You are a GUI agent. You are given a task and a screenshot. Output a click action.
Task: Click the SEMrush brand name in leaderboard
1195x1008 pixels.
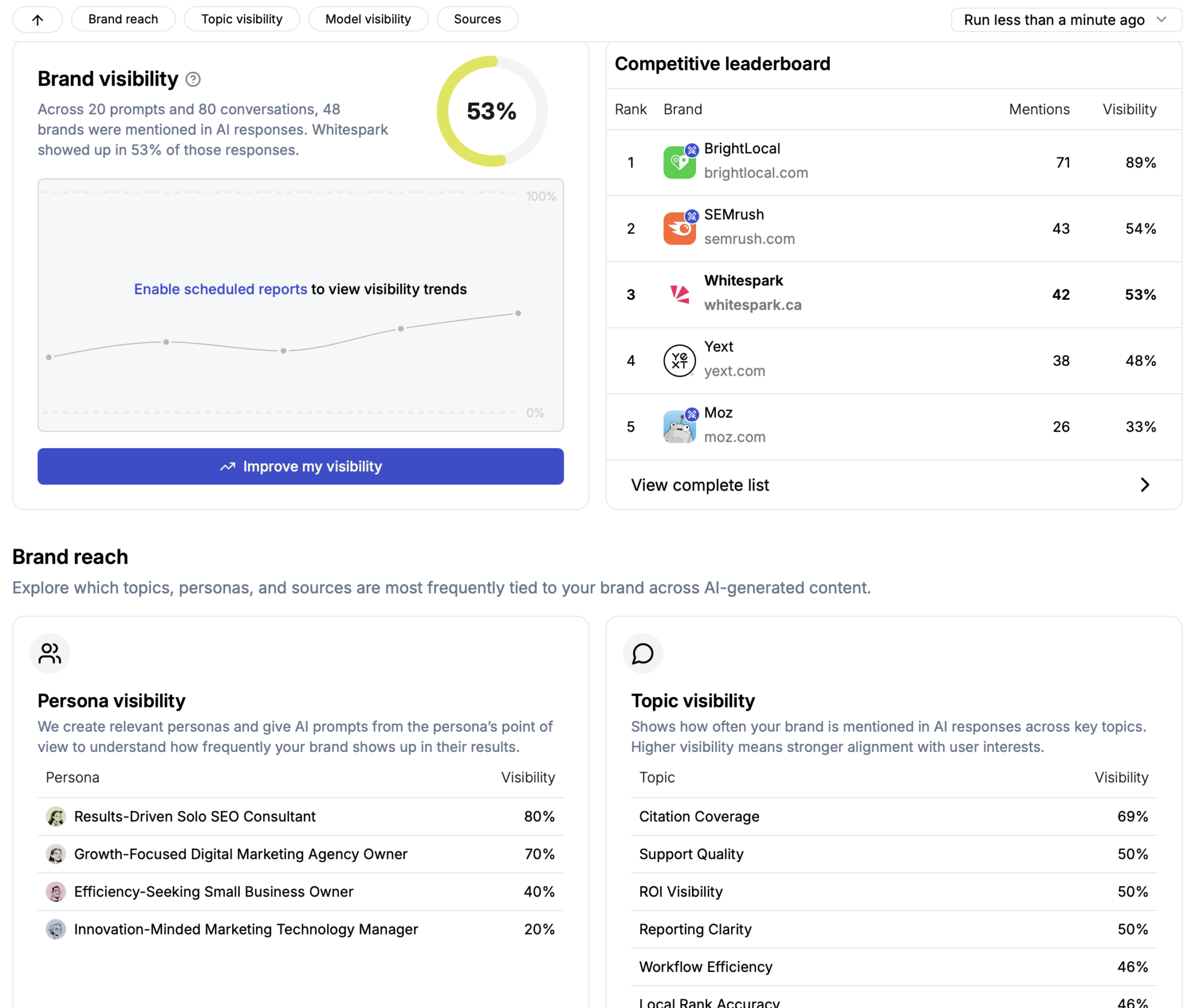tap(734, 215)
